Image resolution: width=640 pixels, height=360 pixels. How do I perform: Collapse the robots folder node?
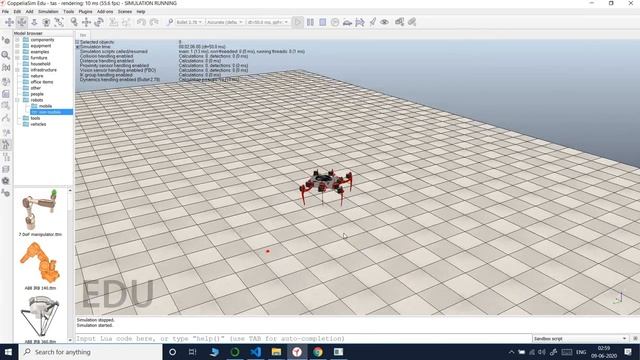tap(18, 100)
